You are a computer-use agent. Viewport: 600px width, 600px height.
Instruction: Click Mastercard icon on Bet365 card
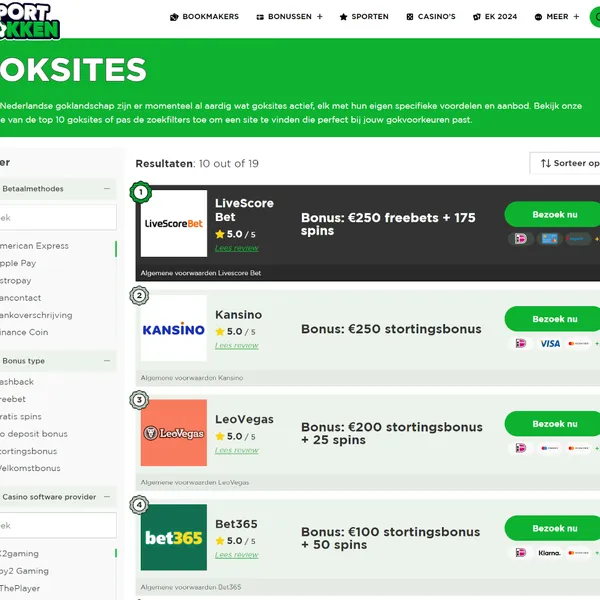tap(579, 553)
